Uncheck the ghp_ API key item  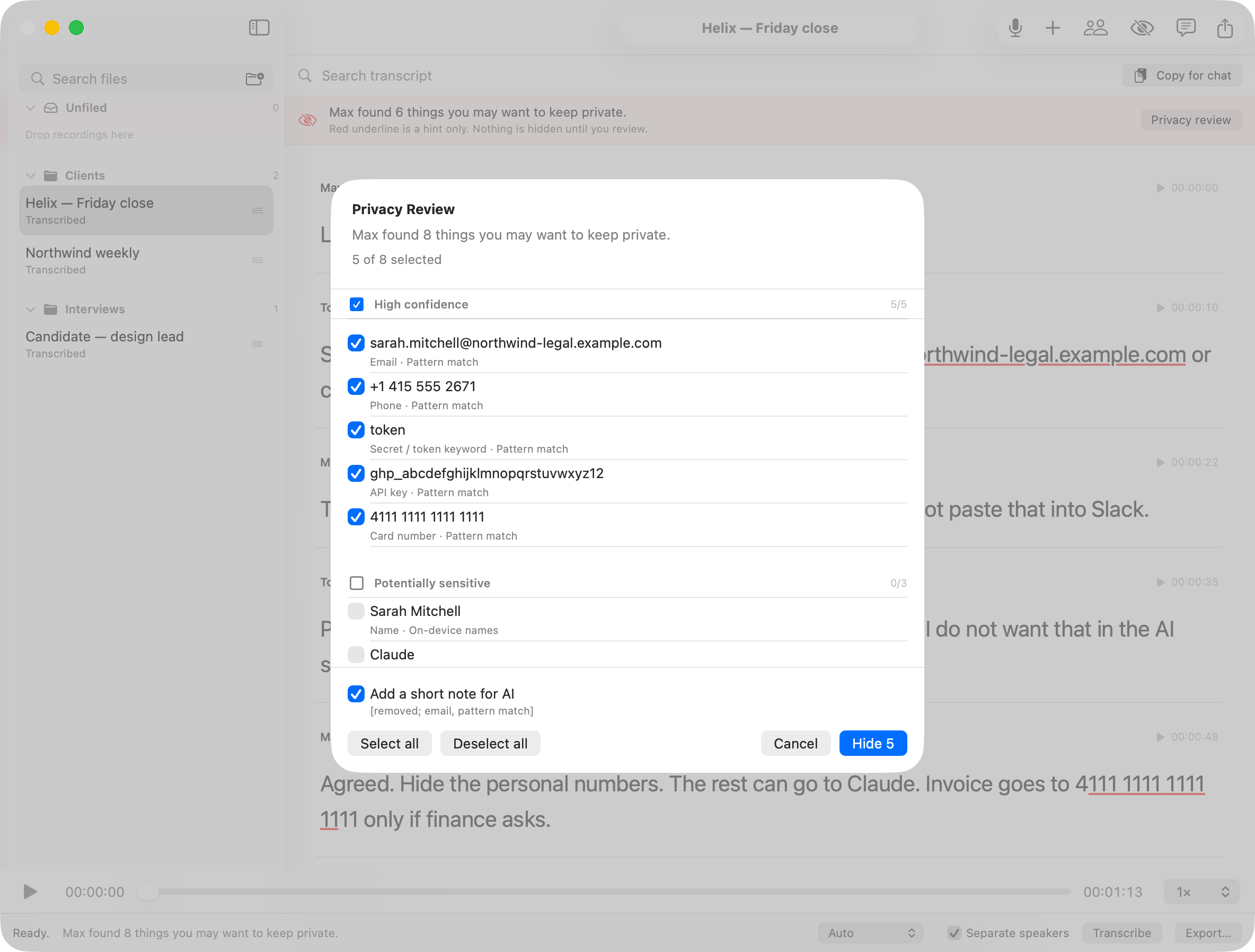[x=356, y=473]
